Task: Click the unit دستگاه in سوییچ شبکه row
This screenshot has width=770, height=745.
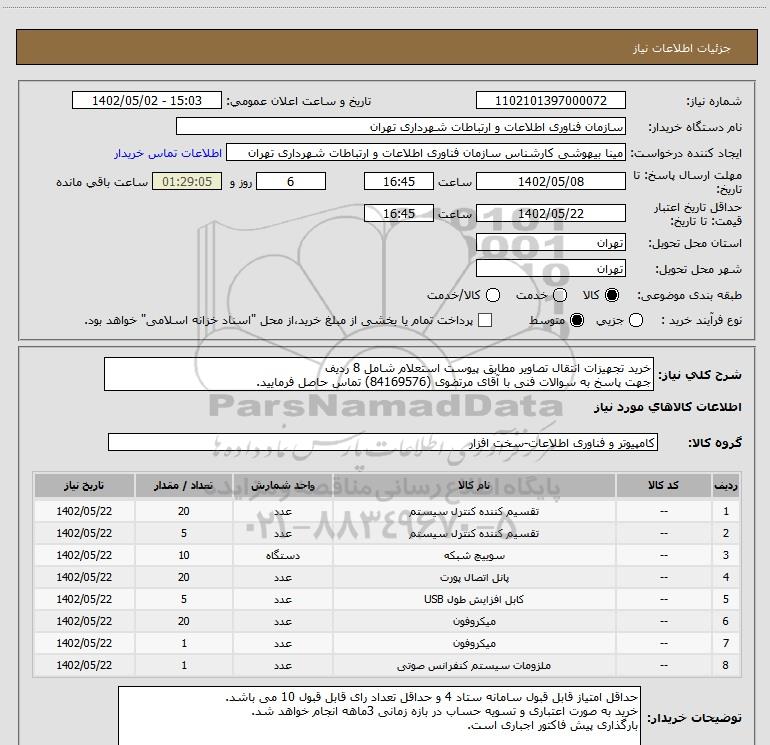Action: tap(283, 555)
